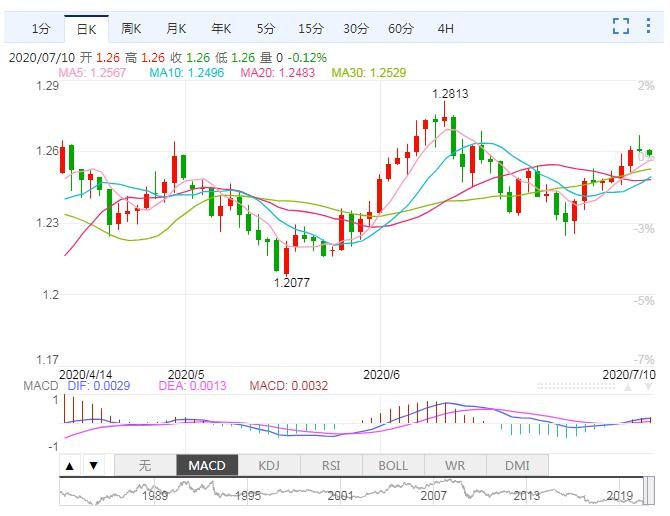Select the 周K weekly chart tab

tap(131, 29)
